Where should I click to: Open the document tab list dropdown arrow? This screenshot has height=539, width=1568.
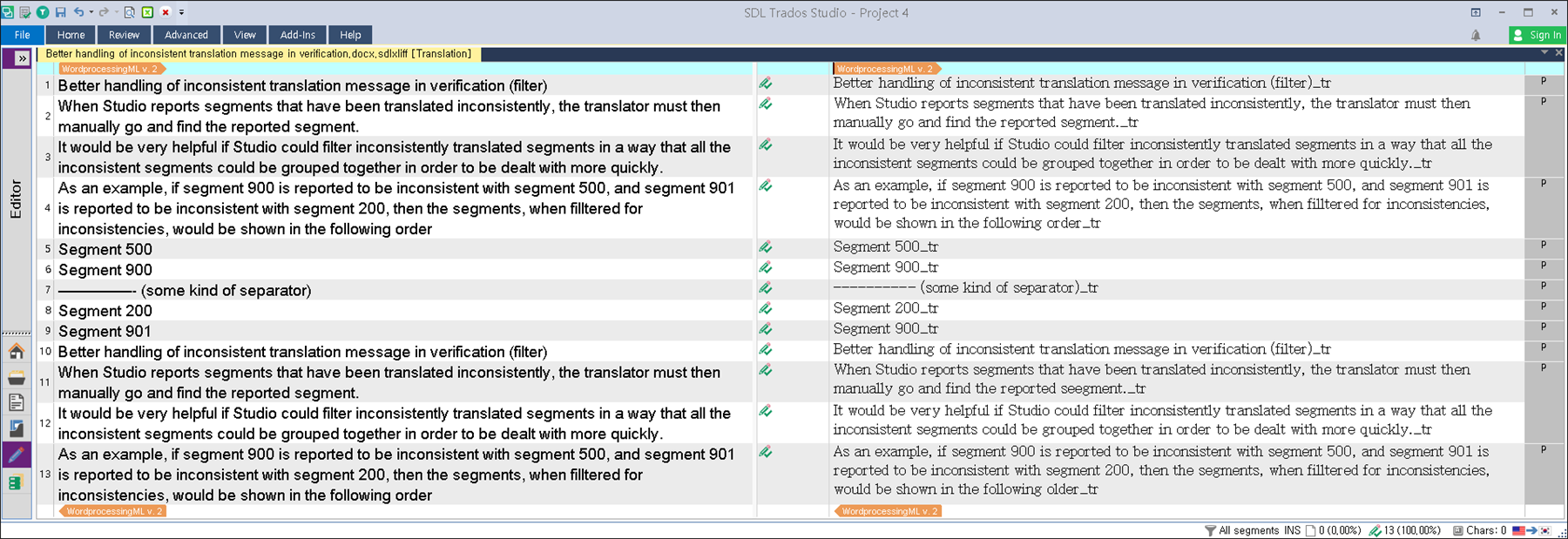pos(1544,53)
